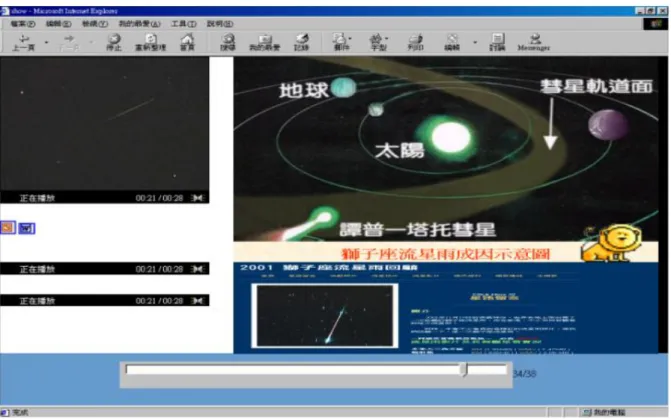Click the meteor streak video on the left
The width and height of the screenshot is (671, 419).
(x=104, y=124)
